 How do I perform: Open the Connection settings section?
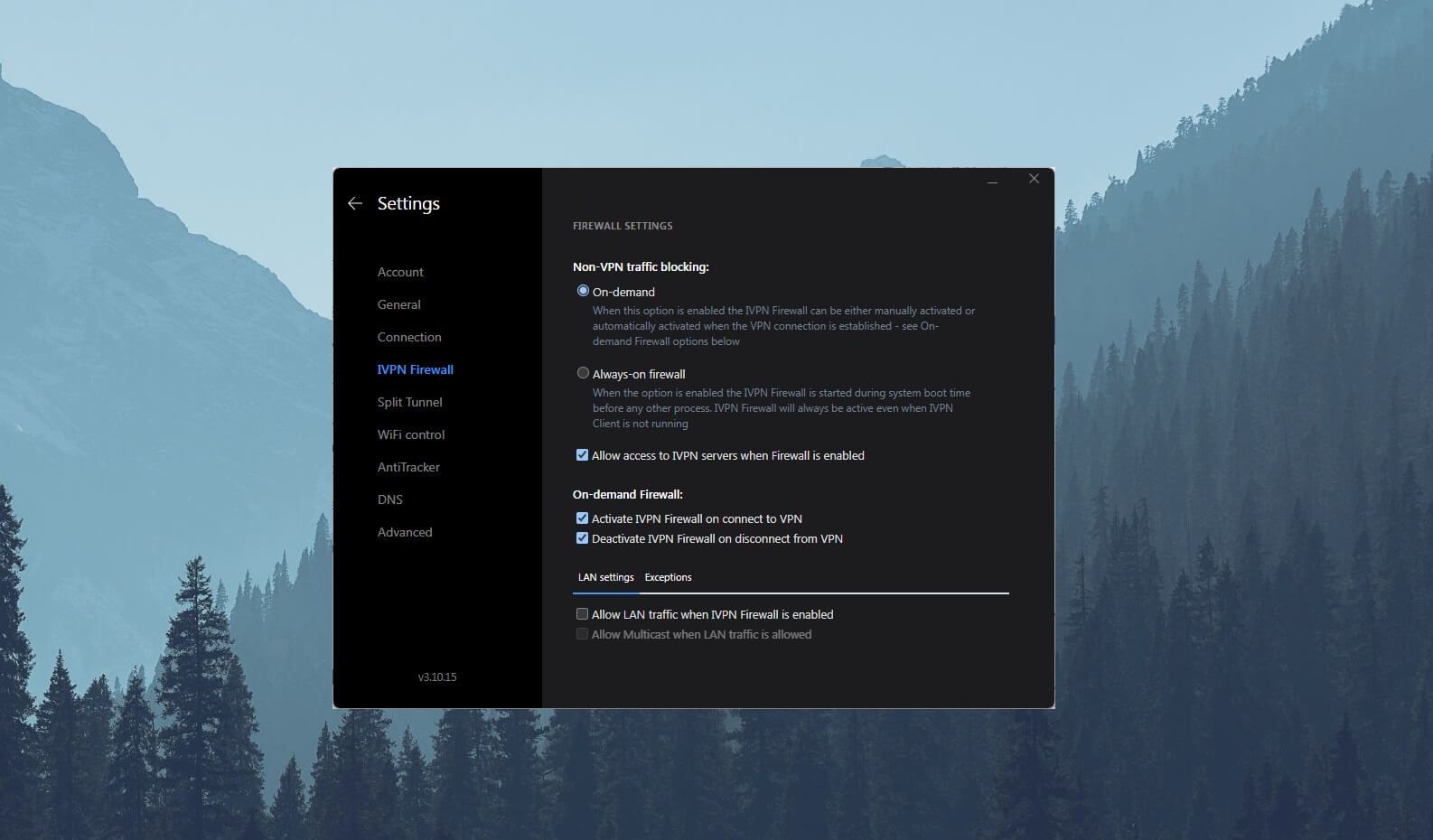(x=409, y=337)
